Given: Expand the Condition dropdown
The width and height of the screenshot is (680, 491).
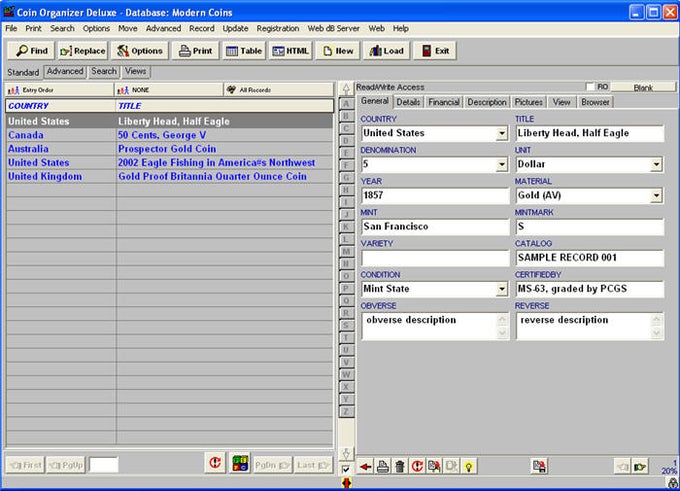Looking at the screenshot, I should (501, 290).
